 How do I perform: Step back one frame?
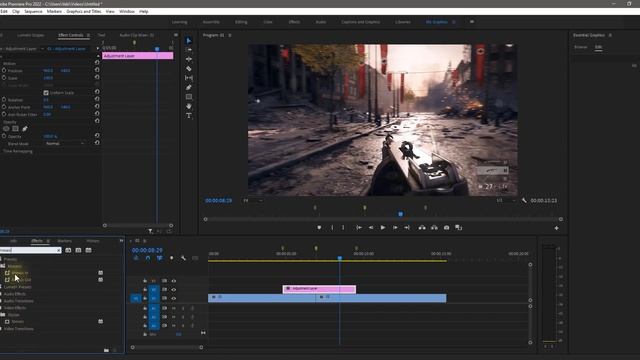pos(371,228)
